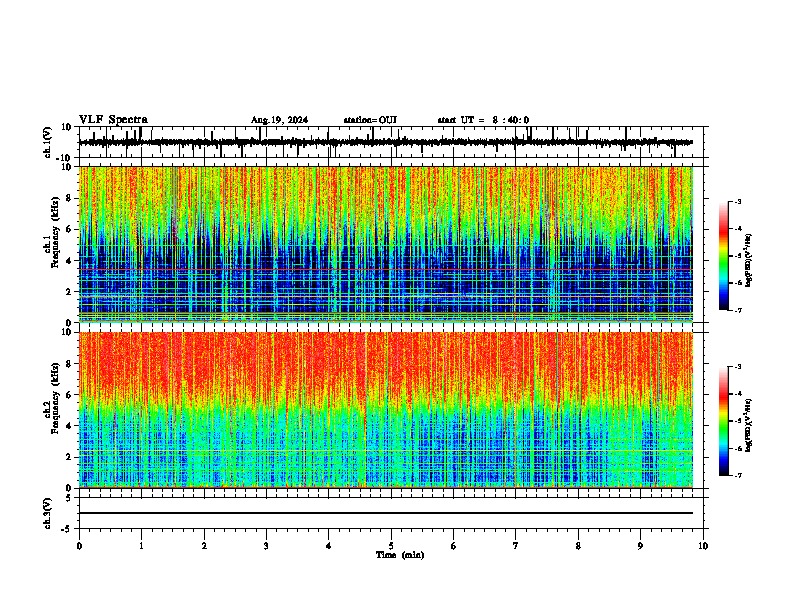This screenshot has height=612, width=792.
Task: Click the 'start UT = 8 :40: 0' text
Action: click(483, 120)
